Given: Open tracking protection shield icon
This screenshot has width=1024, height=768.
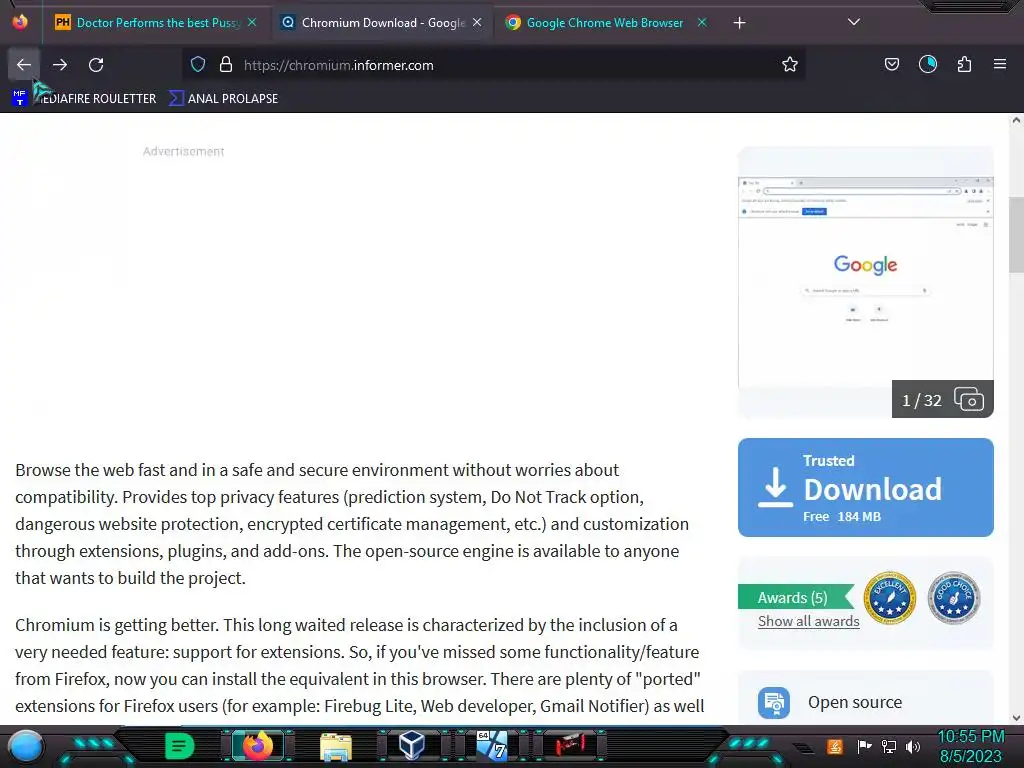Looking at the screenshot, I should click(198, 65).
